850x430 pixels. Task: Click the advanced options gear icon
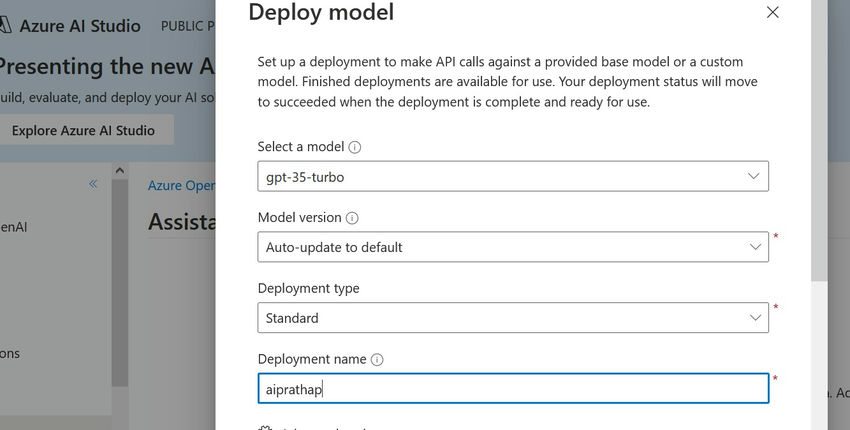pos(265,428)
